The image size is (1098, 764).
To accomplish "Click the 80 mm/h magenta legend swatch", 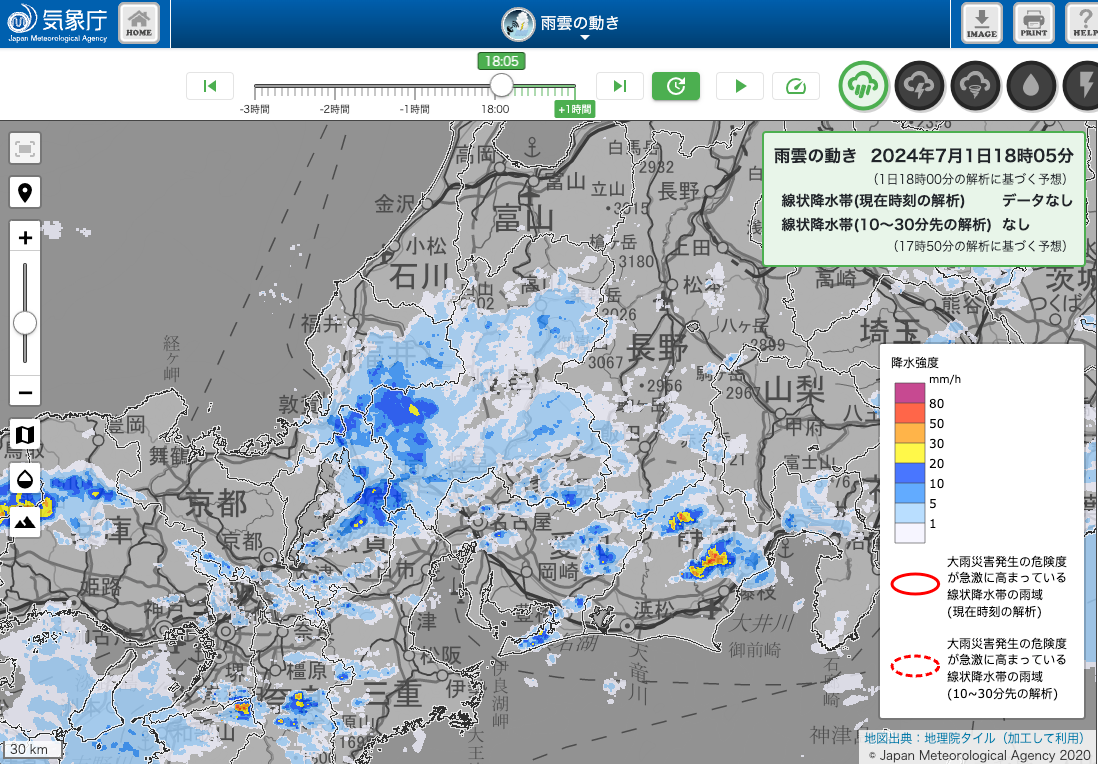I will [910, 393].
